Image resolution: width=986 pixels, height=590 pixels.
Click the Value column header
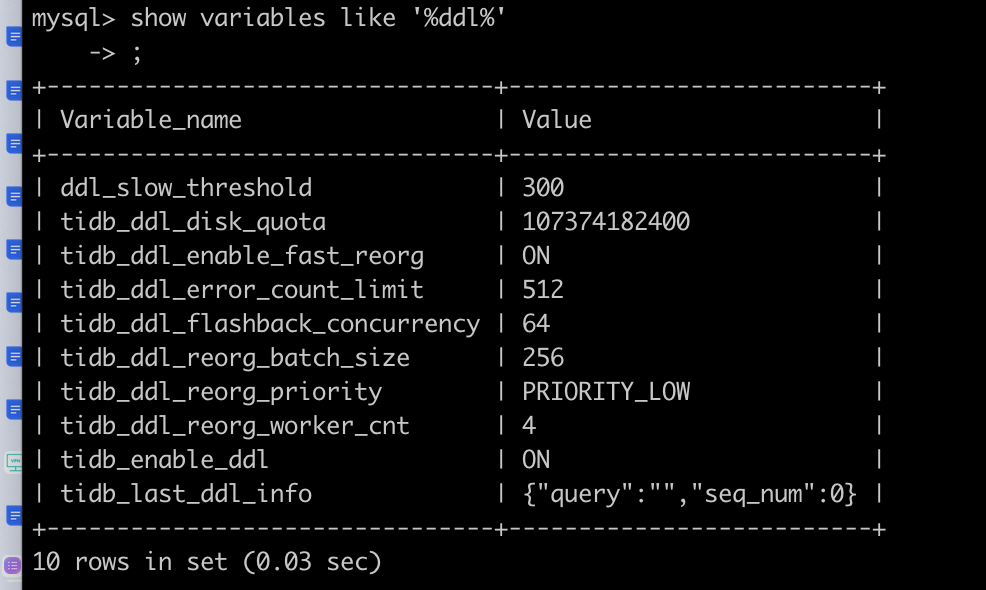557,121
